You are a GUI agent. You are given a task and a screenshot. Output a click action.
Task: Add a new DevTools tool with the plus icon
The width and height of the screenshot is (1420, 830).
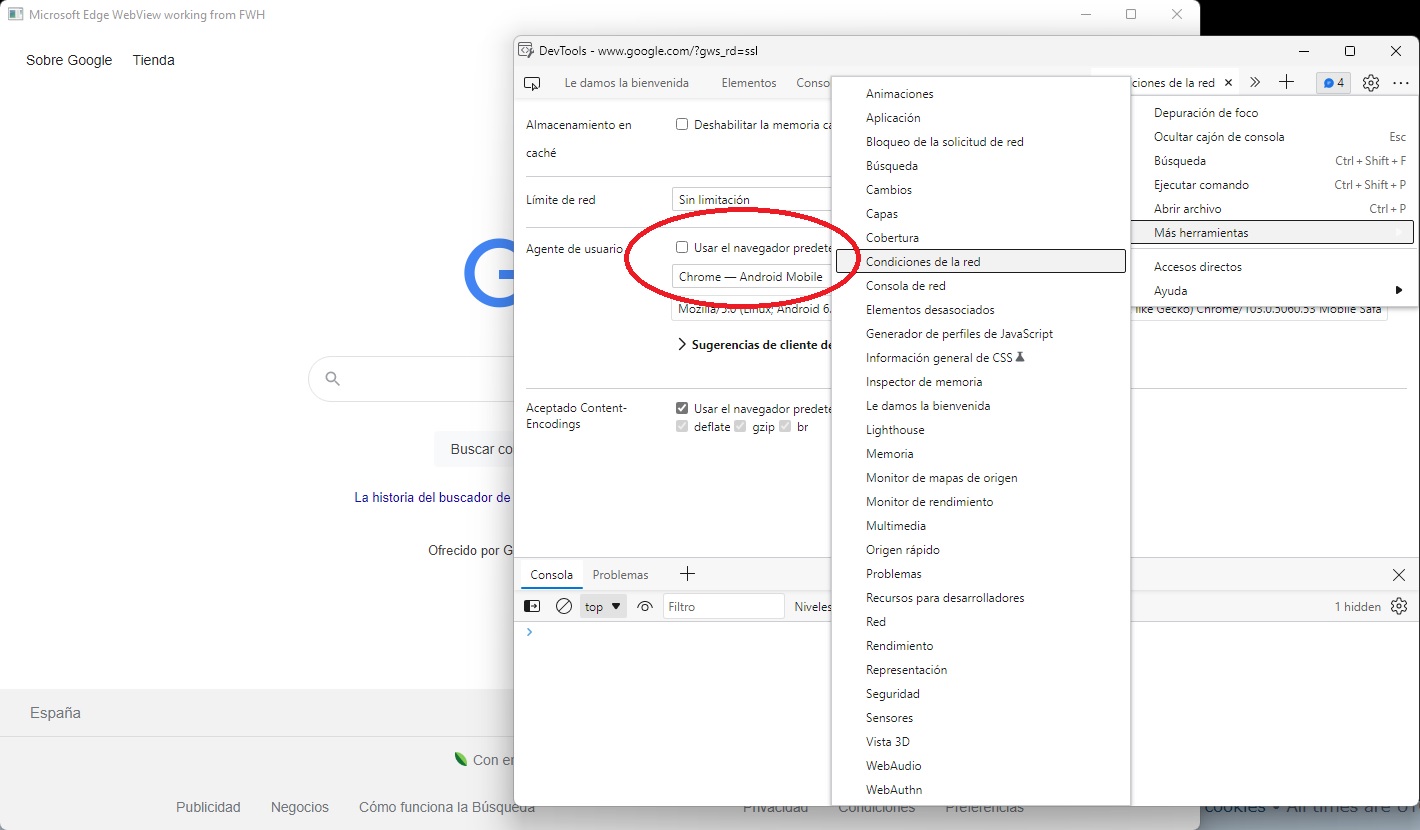(1287, 83)
